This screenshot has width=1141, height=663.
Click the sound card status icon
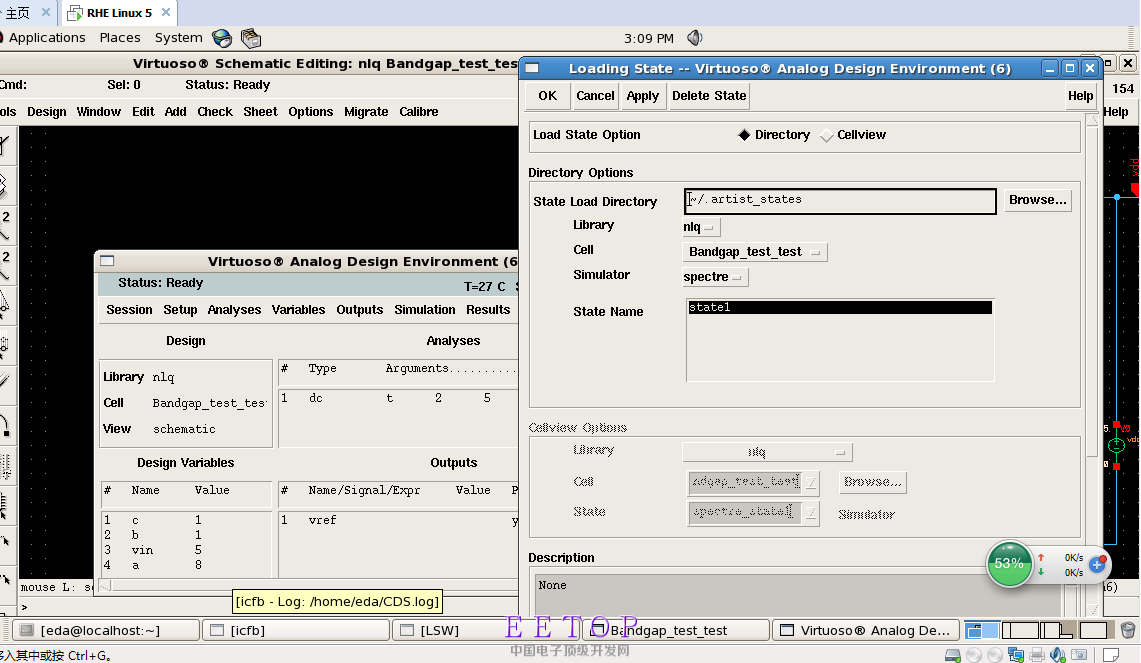pyautogui.click(x=1058, y=655)
